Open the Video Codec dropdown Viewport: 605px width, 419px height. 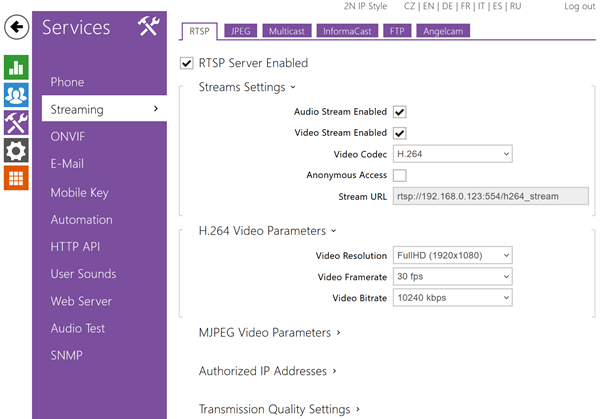pos(452,154)
